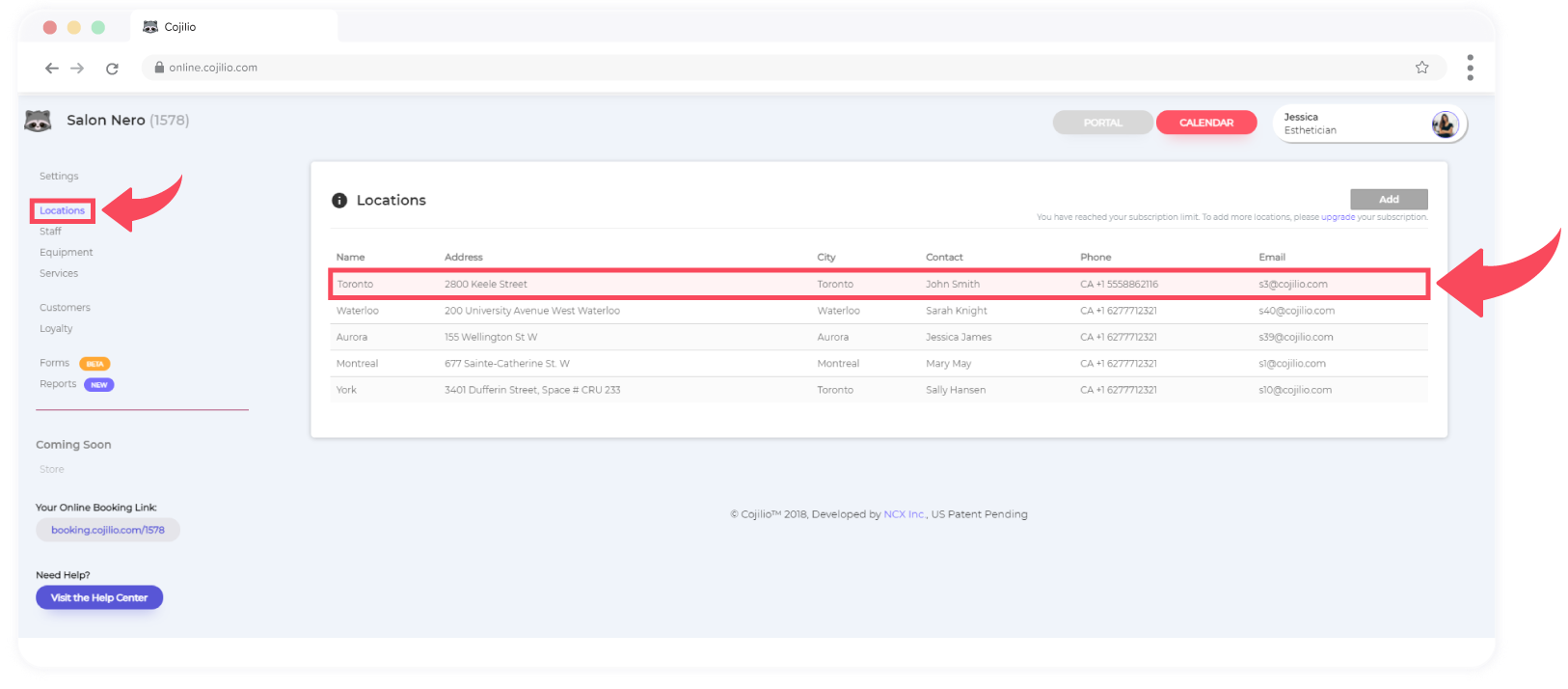Switch to the PORTAL view
Viewport: 1568px width, 689px height.
point(1102,123)
